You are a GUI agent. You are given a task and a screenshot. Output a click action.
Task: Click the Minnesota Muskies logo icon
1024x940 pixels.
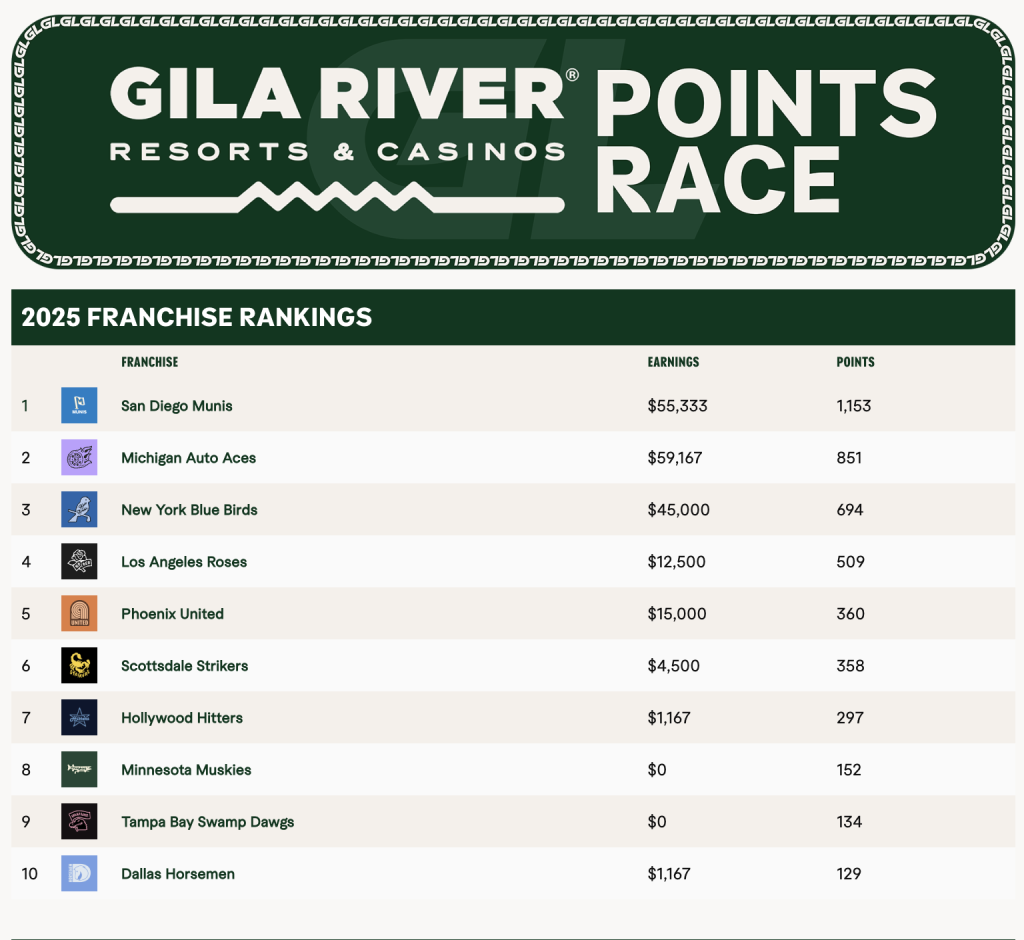tap(79, 769)
